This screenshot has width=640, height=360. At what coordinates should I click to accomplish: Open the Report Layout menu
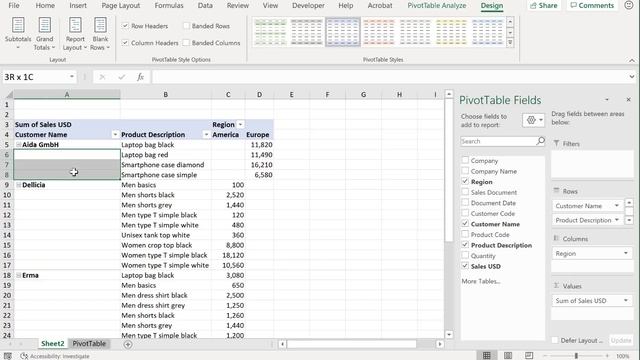click(75, 34)
